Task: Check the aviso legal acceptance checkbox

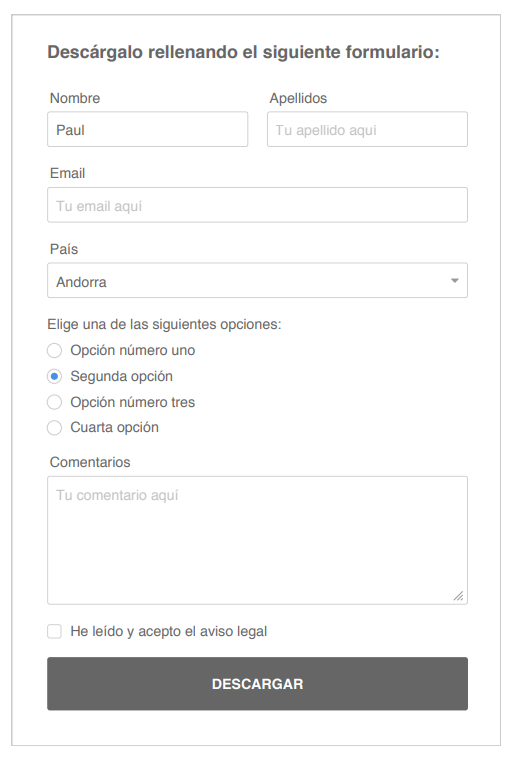Action: click(x=54, y=632)
